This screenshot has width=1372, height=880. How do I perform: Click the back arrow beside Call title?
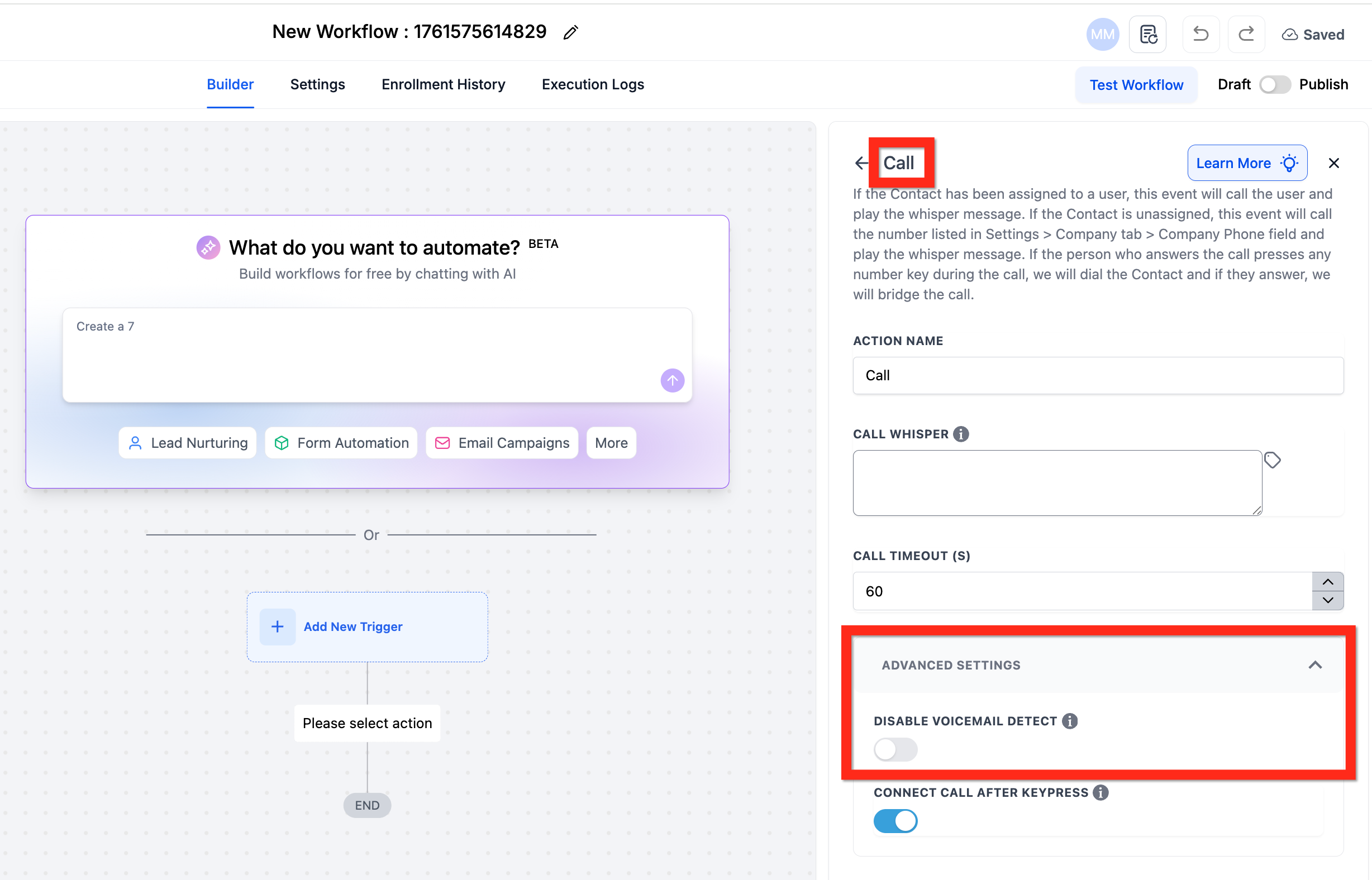click(861, 164)
